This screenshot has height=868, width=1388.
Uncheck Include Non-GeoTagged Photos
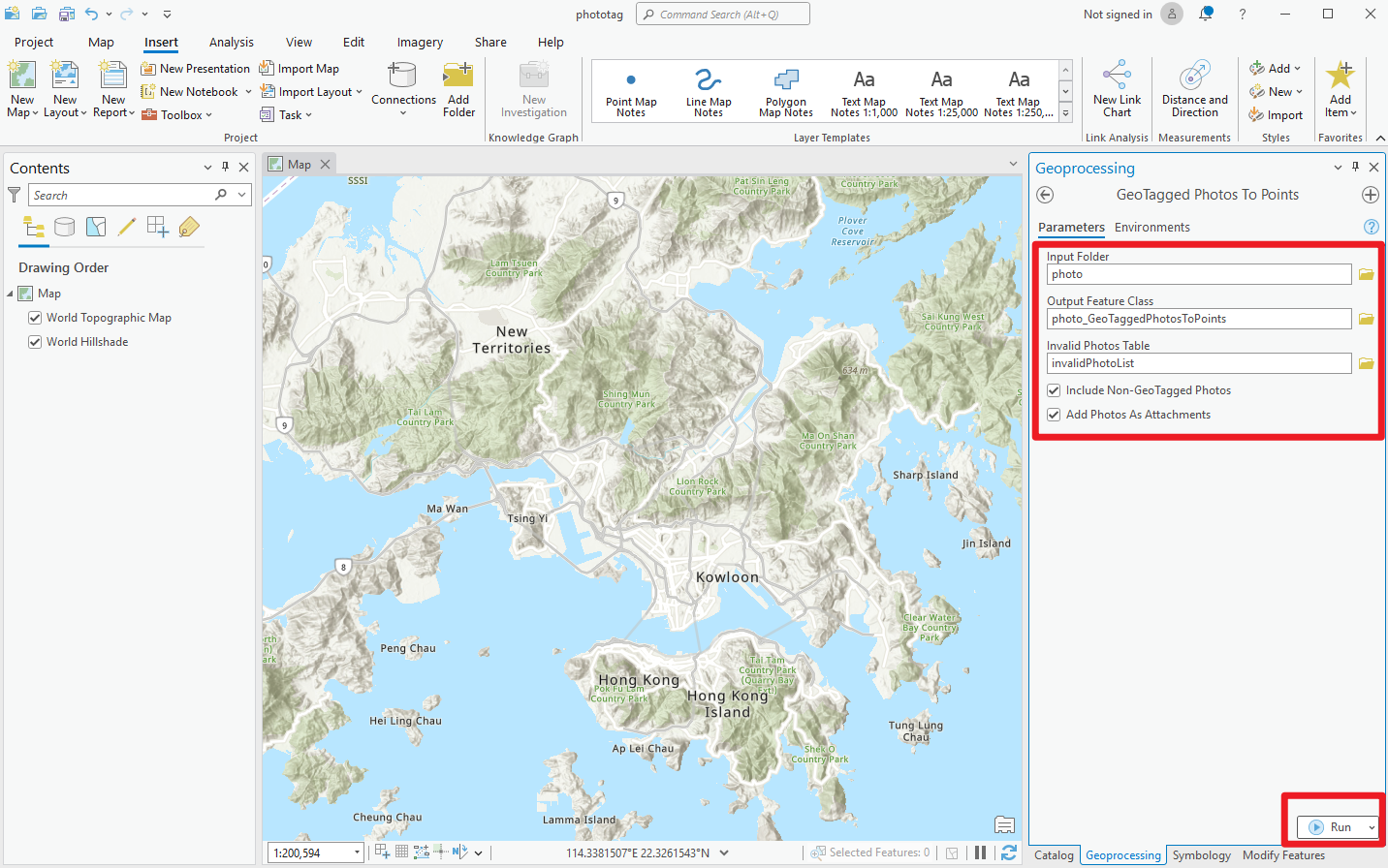(x=1054, y=389)
